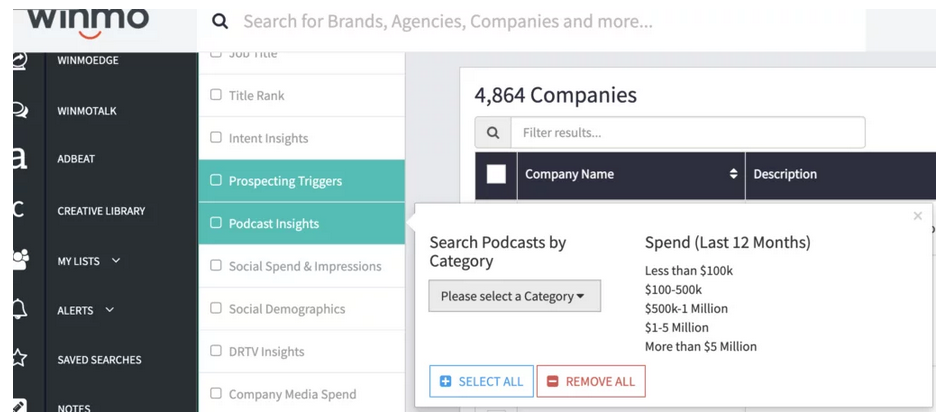Click the magnifier icon beside Filter results
Viewport: 948px width, 419px height.
pos(493,132)
